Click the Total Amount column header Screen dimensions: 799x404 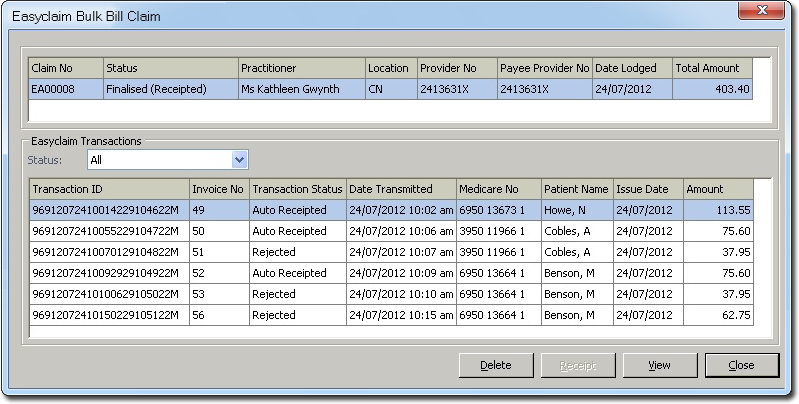tap(711, 68)
